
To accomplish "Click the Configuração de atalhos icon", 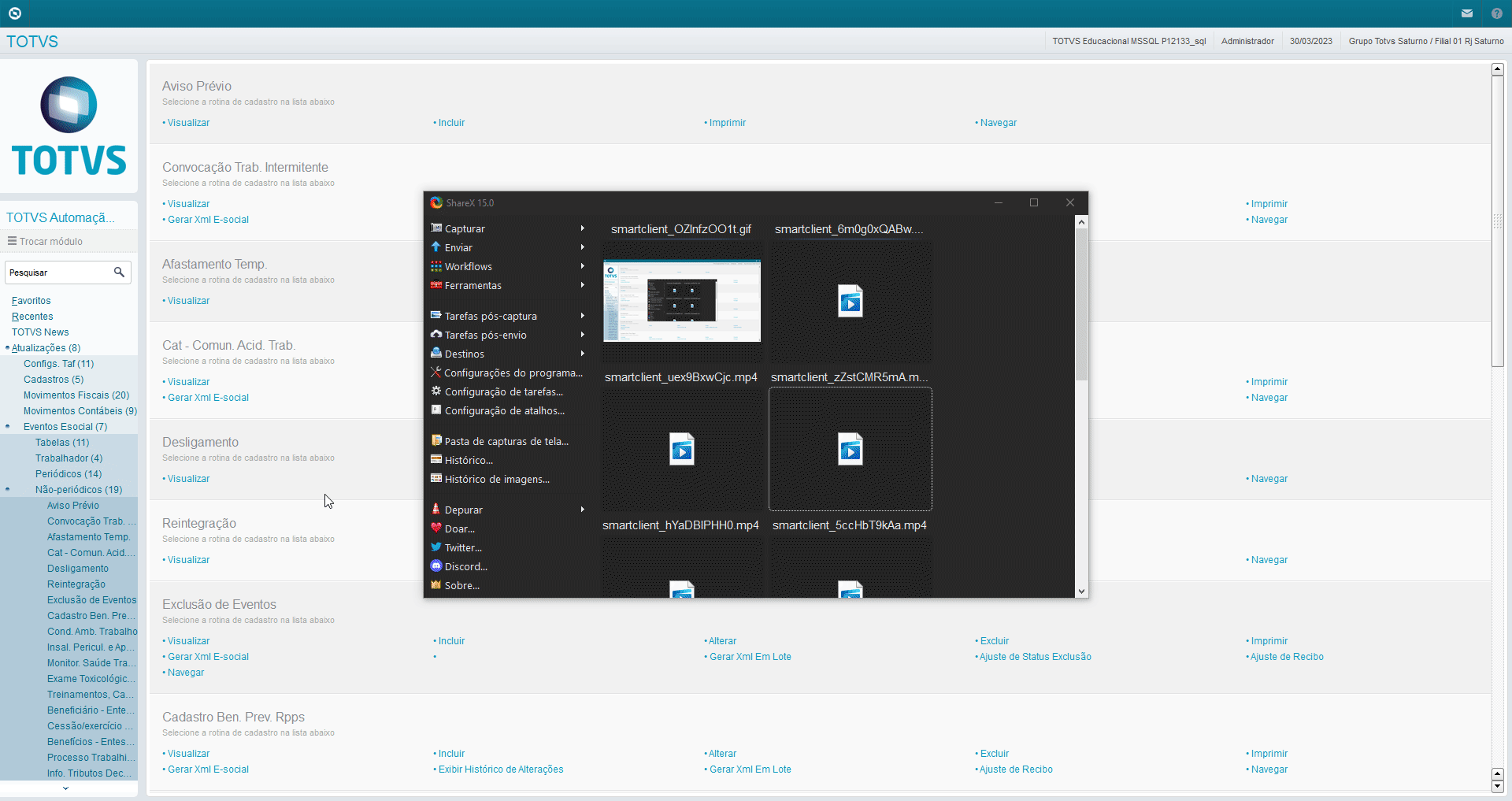I will coord(435,410).
